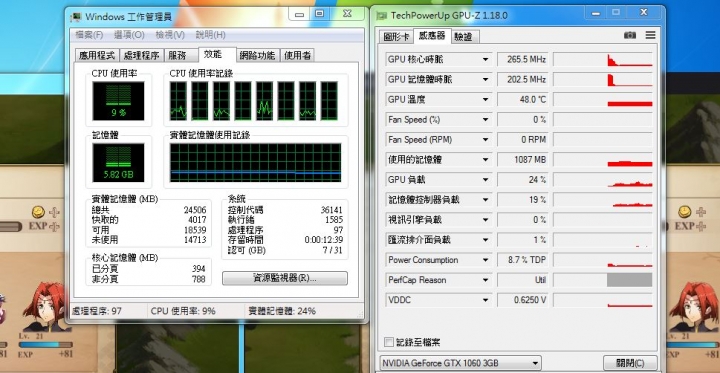
Task: Open the 檢視(V) menu in Task Manager
Action: pos(170,35)
